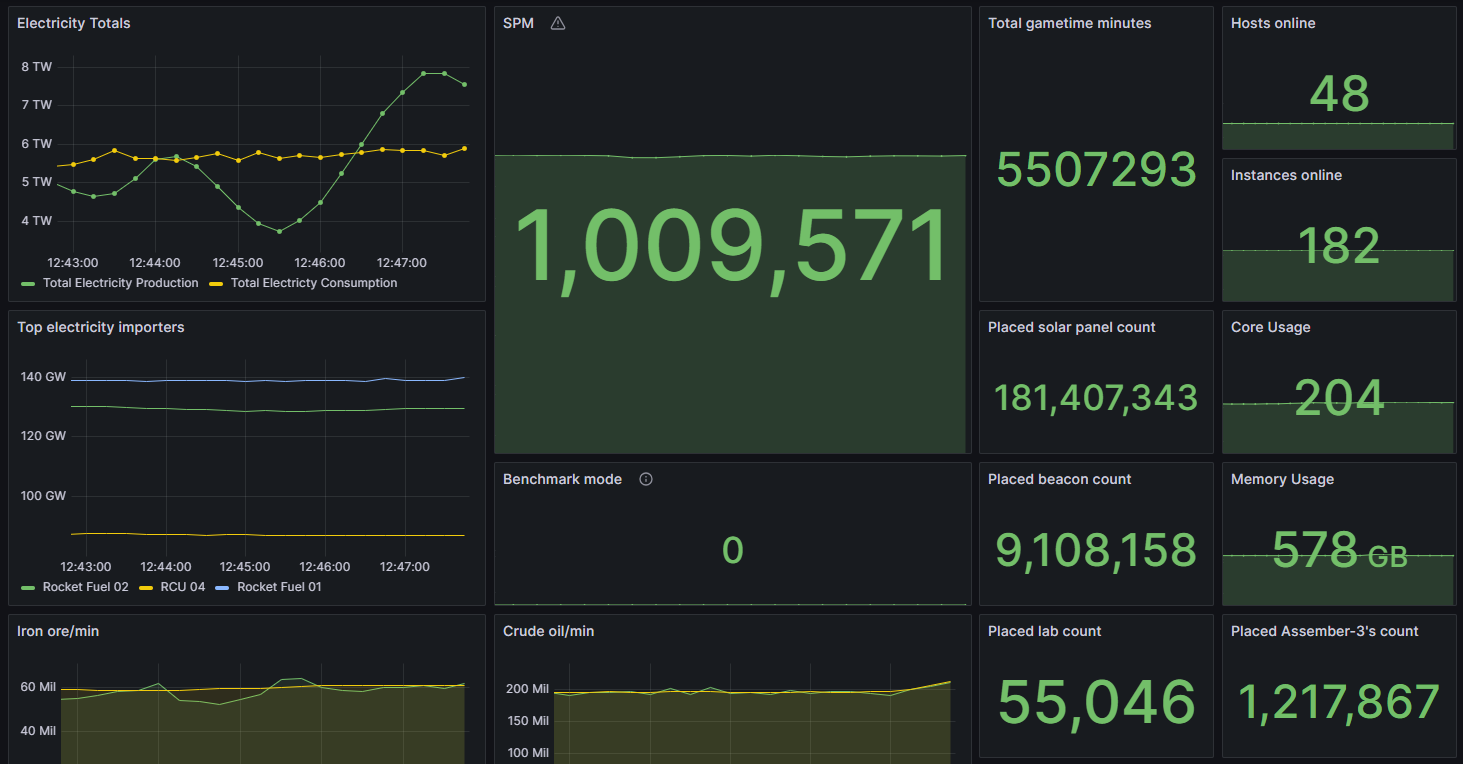The height and width of the screenshot is (764, 1463).
Task: Click 200 Mil label in Crude oil chart
Action: (x=527, y=689)
